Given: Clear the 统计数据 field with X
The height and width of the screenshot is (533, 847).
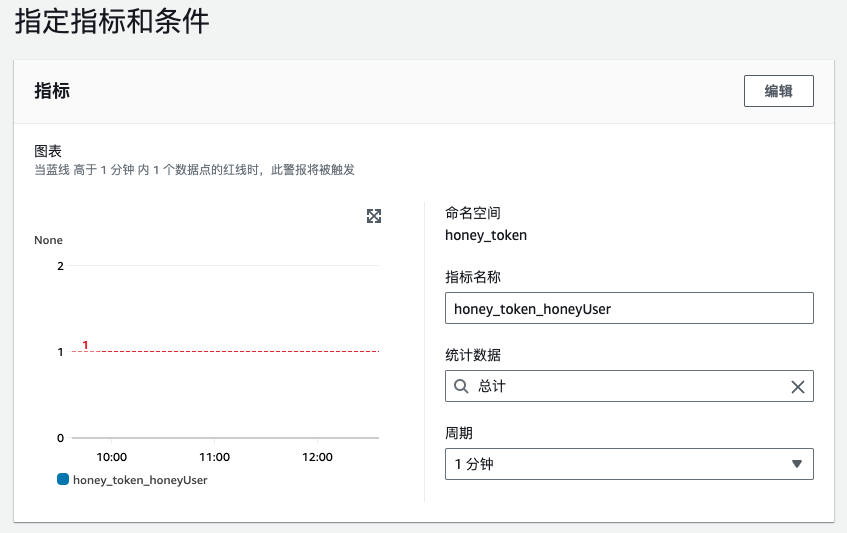Looking at the screenshot, I should click(x=797, y=387).
